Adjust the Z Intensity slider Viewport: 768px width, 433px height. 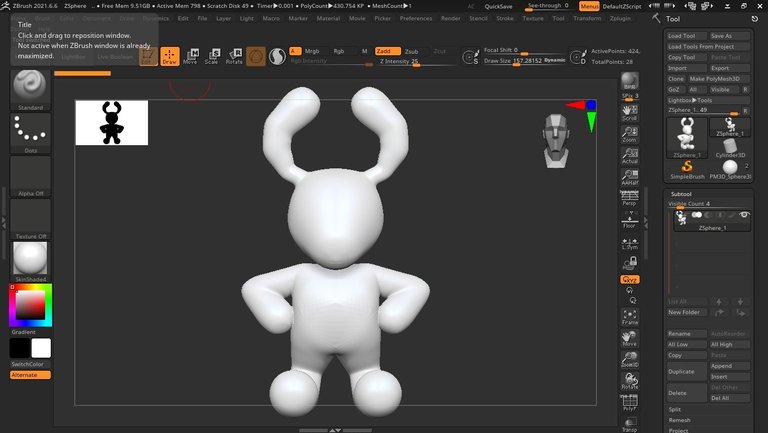[416, 62]
